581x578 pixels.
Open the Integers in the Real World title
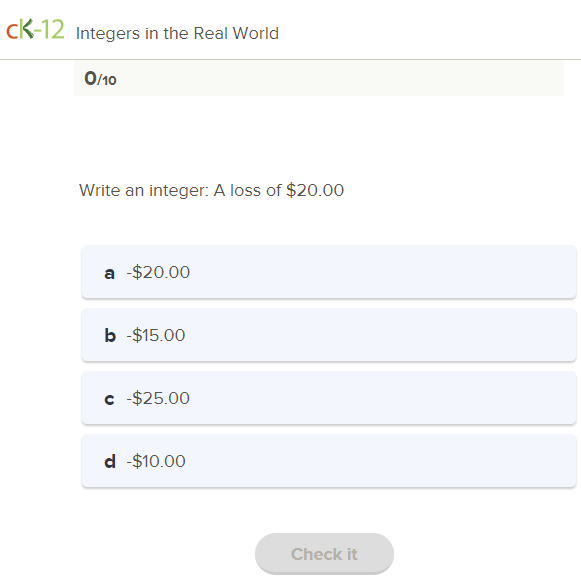tap(177, 33)
